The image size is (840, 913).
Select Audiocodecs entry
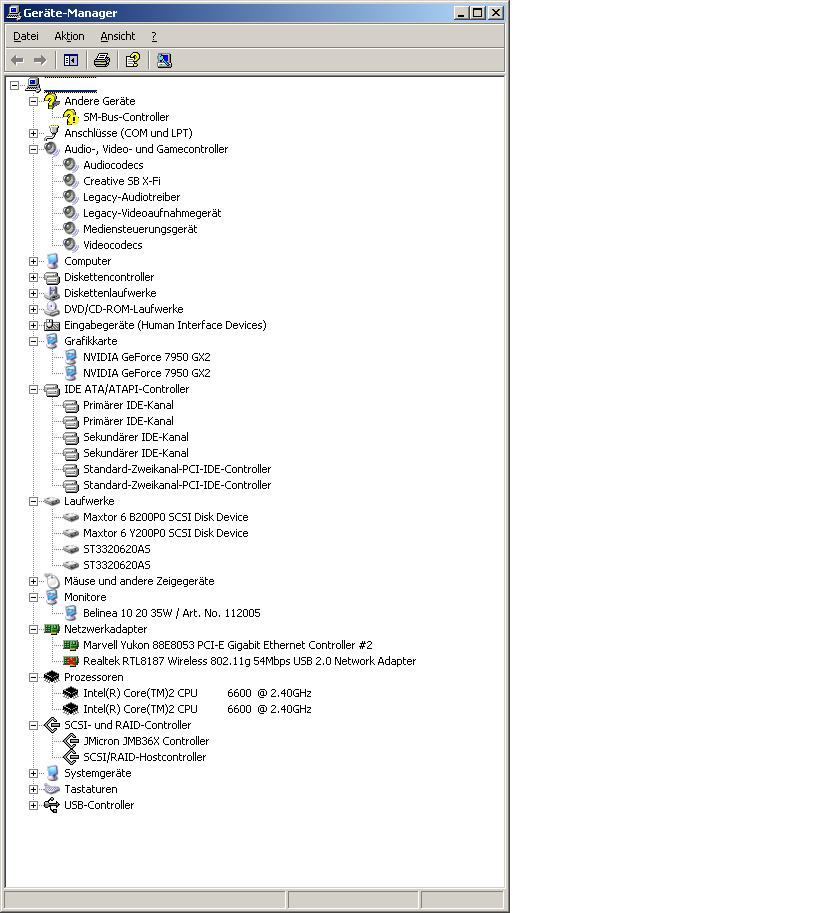click(x=113, y=165)
